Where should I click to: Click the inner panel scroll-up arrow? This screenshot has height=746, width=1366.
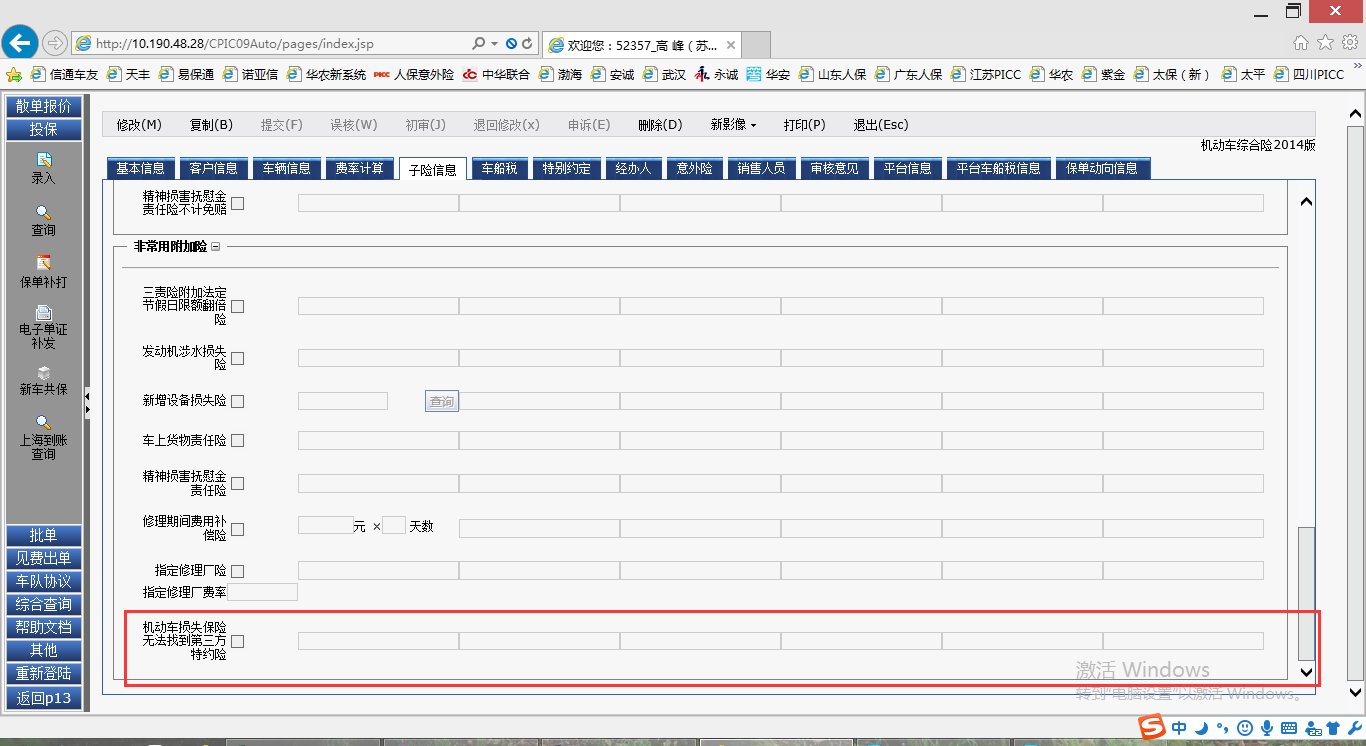pos(1305,201)
